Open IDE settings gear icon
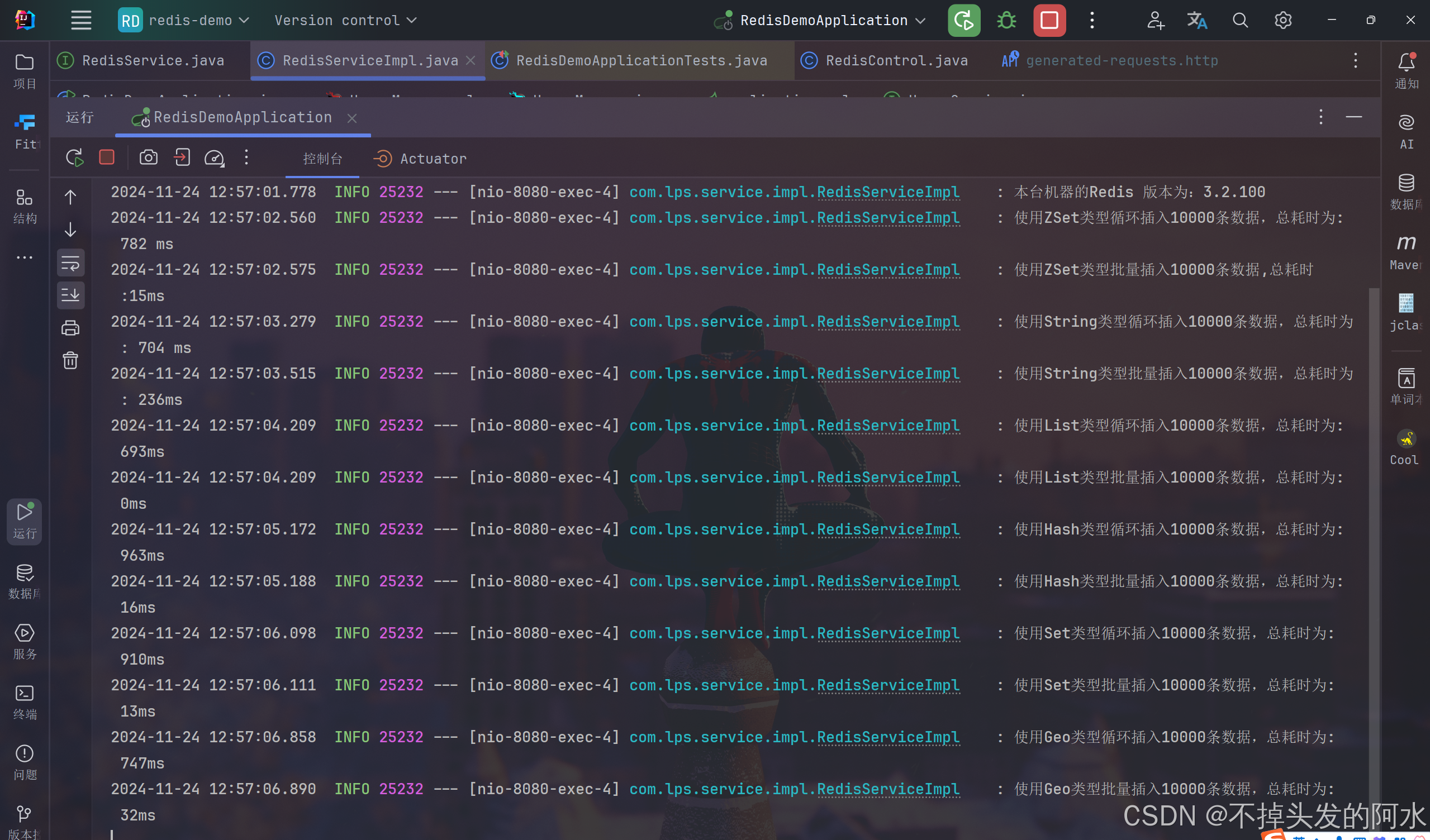Image resolution: width=1430 pixels, height=840 pixels. (1283, 21)
